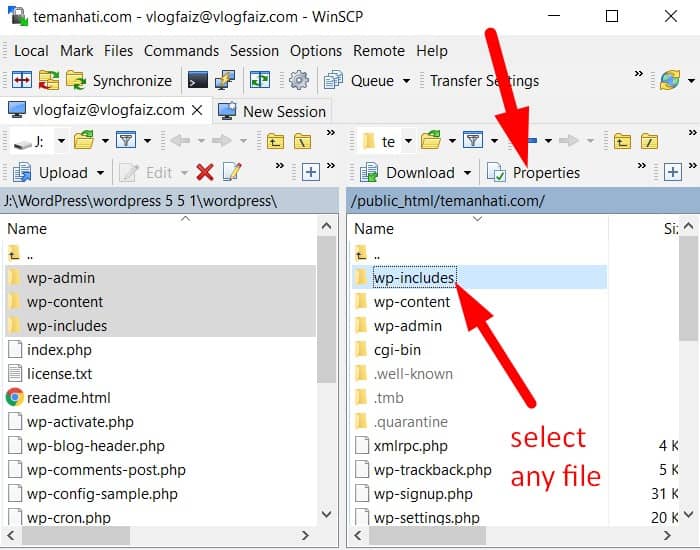Click the remote path /public_html/temanhati.com/ bar

point(523,201)
